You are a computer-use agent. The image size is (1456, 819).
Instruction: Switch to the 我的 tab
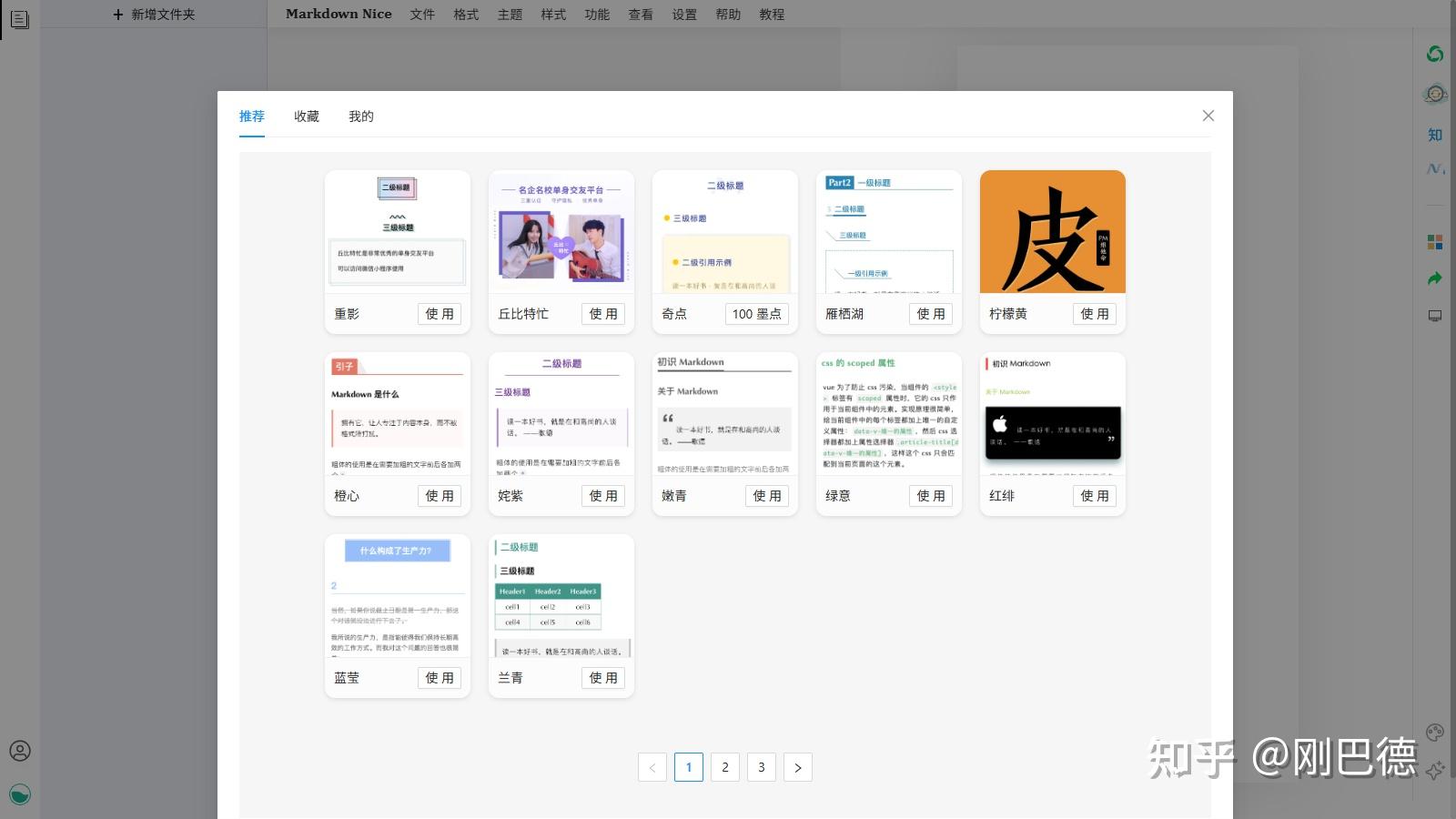[361, 116]
